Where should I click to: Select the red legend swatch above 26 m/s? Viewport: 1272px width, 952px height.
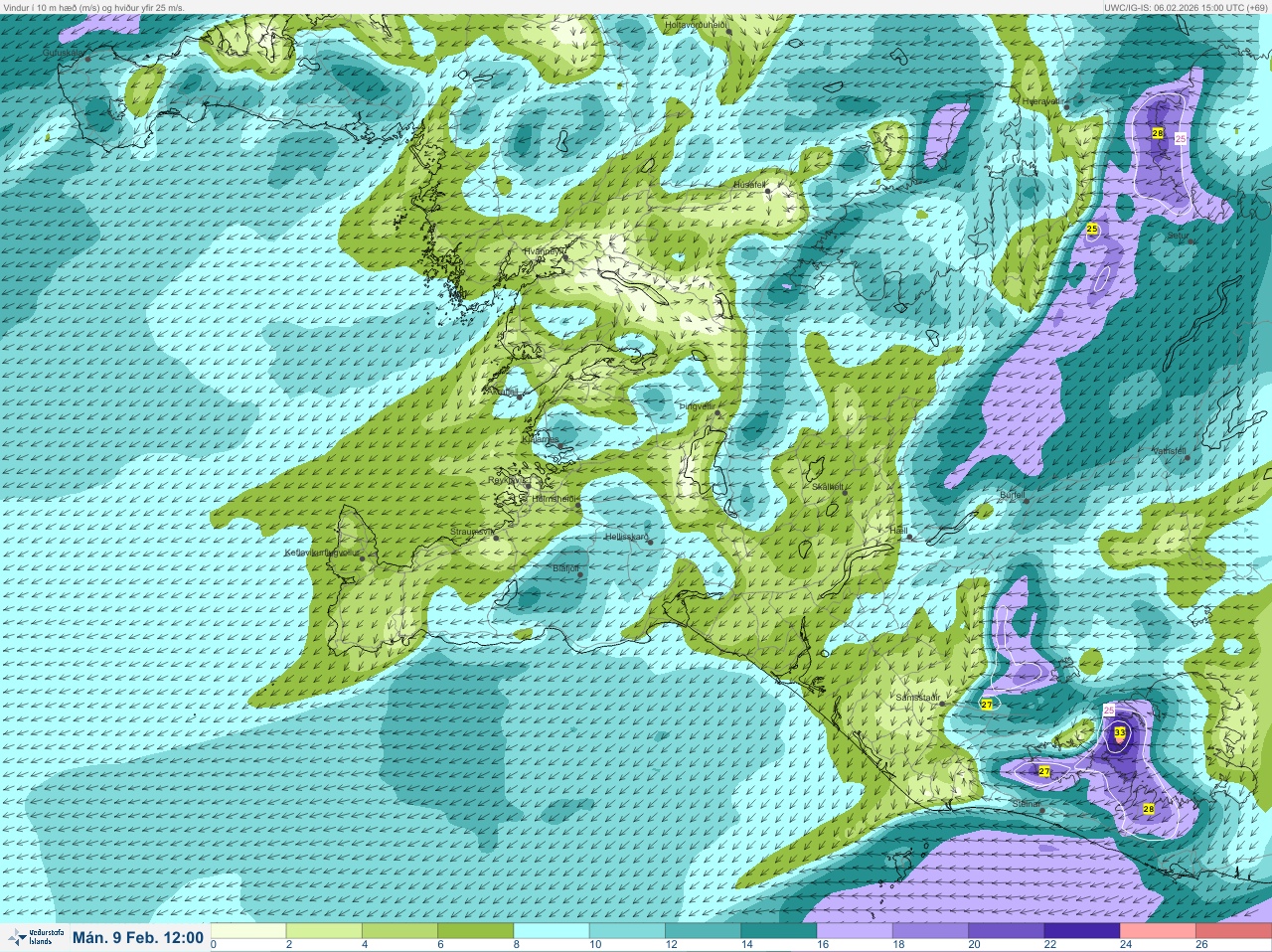[x=1232, y=930]
